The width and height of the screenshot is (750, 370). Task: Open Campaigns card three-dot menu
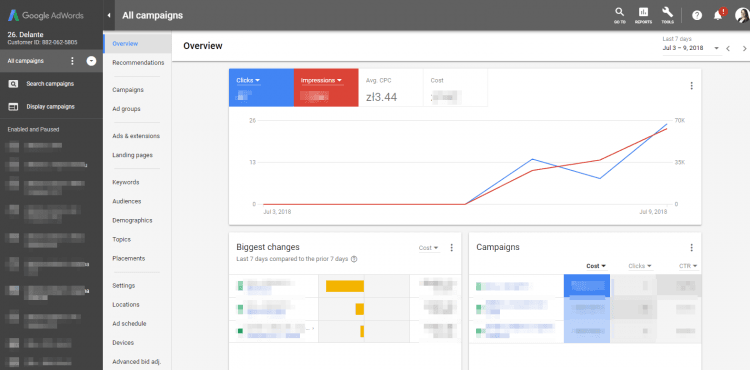point(691,248)
